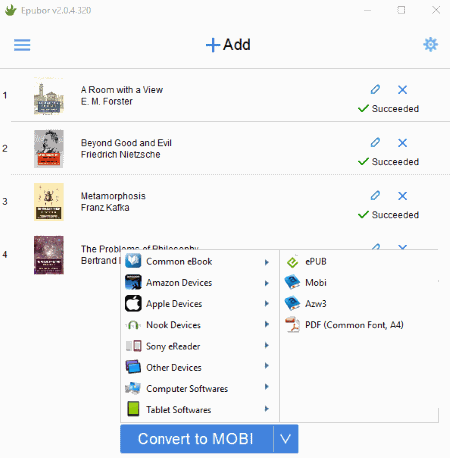Viewport: 450px width, 458px height.
Task: Click the Add button to import books
Action: [228, 45]
